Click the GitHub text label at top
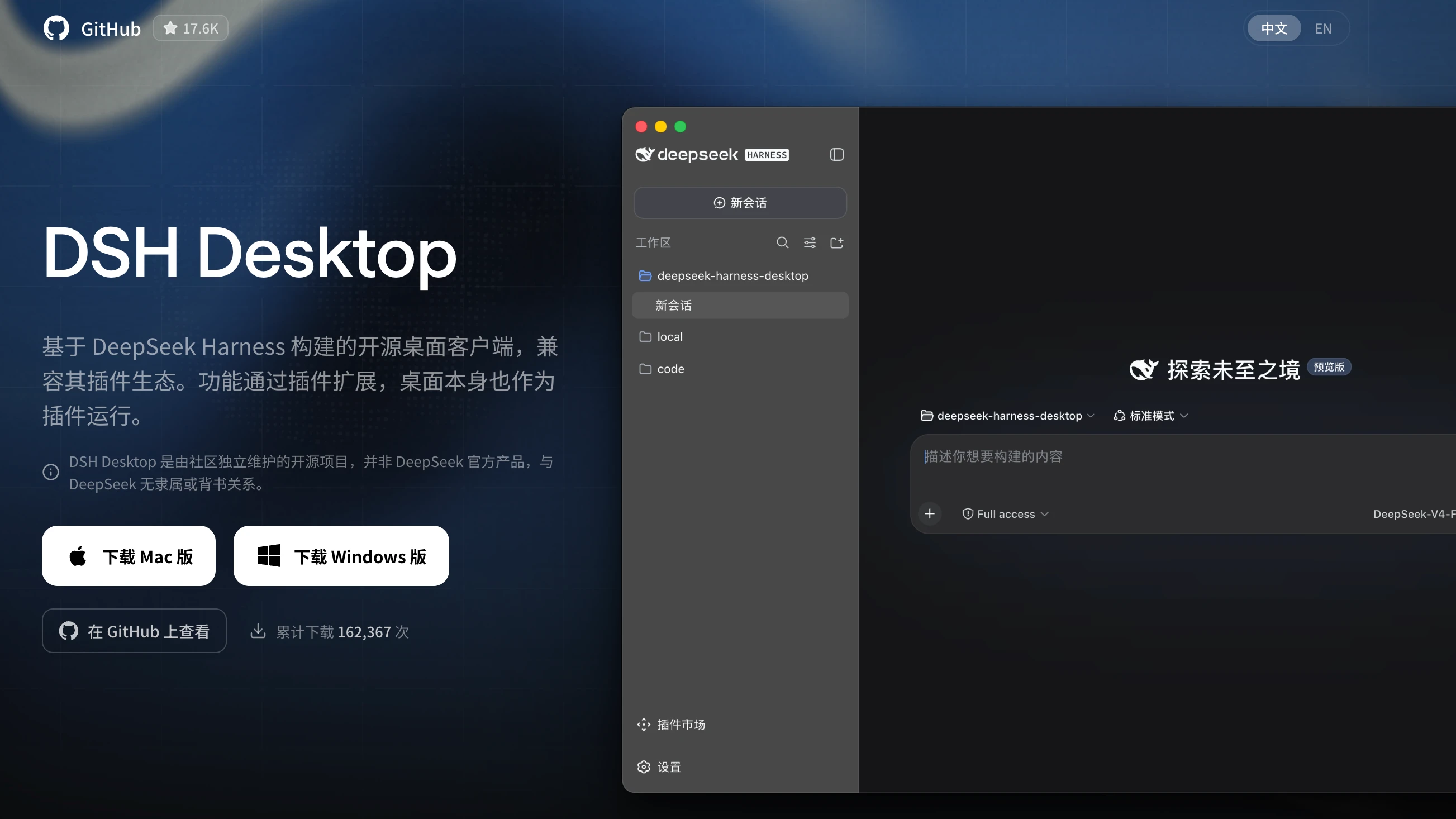1456x819 pixels. click(x=111, y=28)
